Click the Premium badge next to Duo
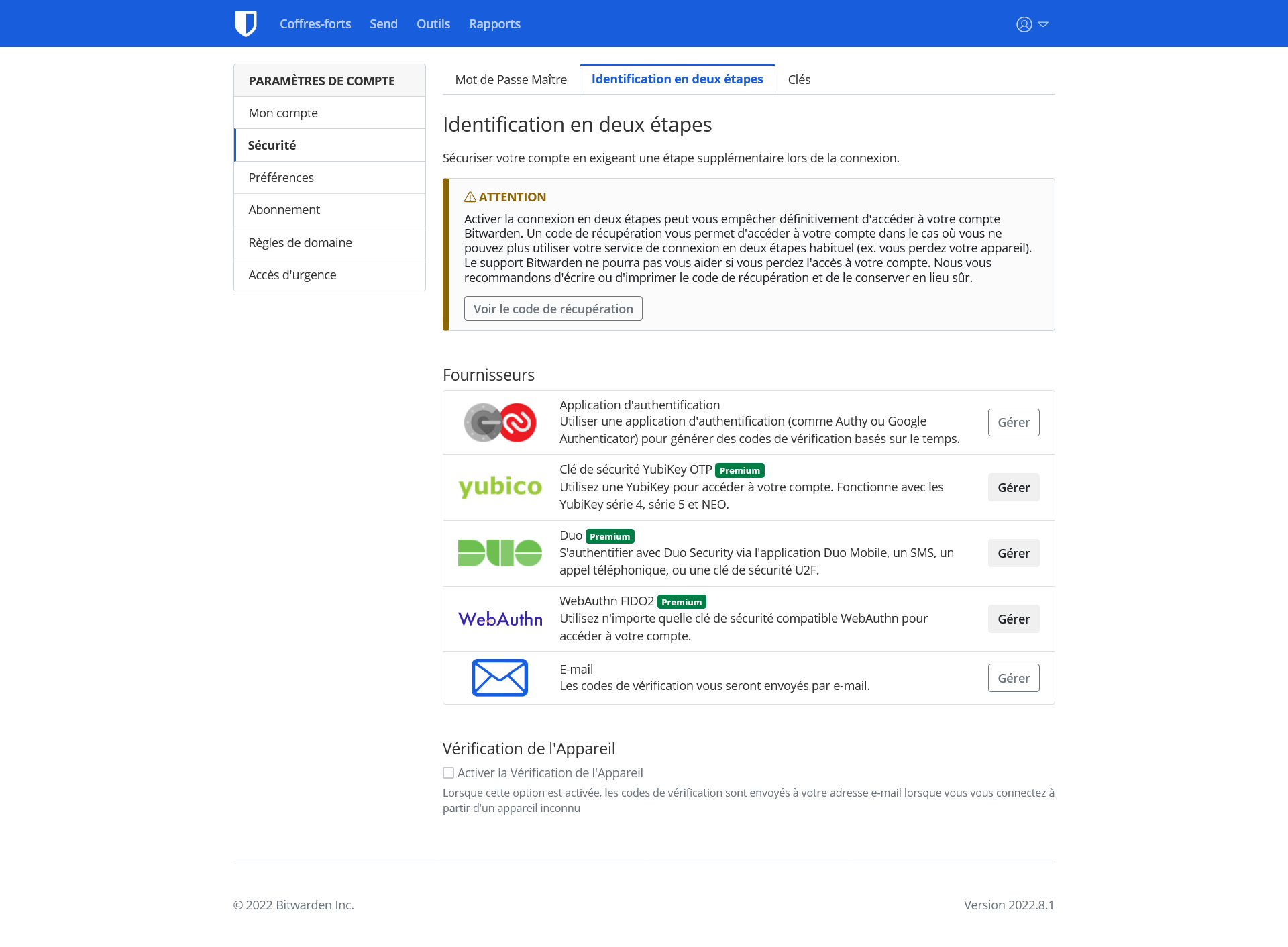The image size is (1288, 947). pyautogui.click(x=609, y=536)
